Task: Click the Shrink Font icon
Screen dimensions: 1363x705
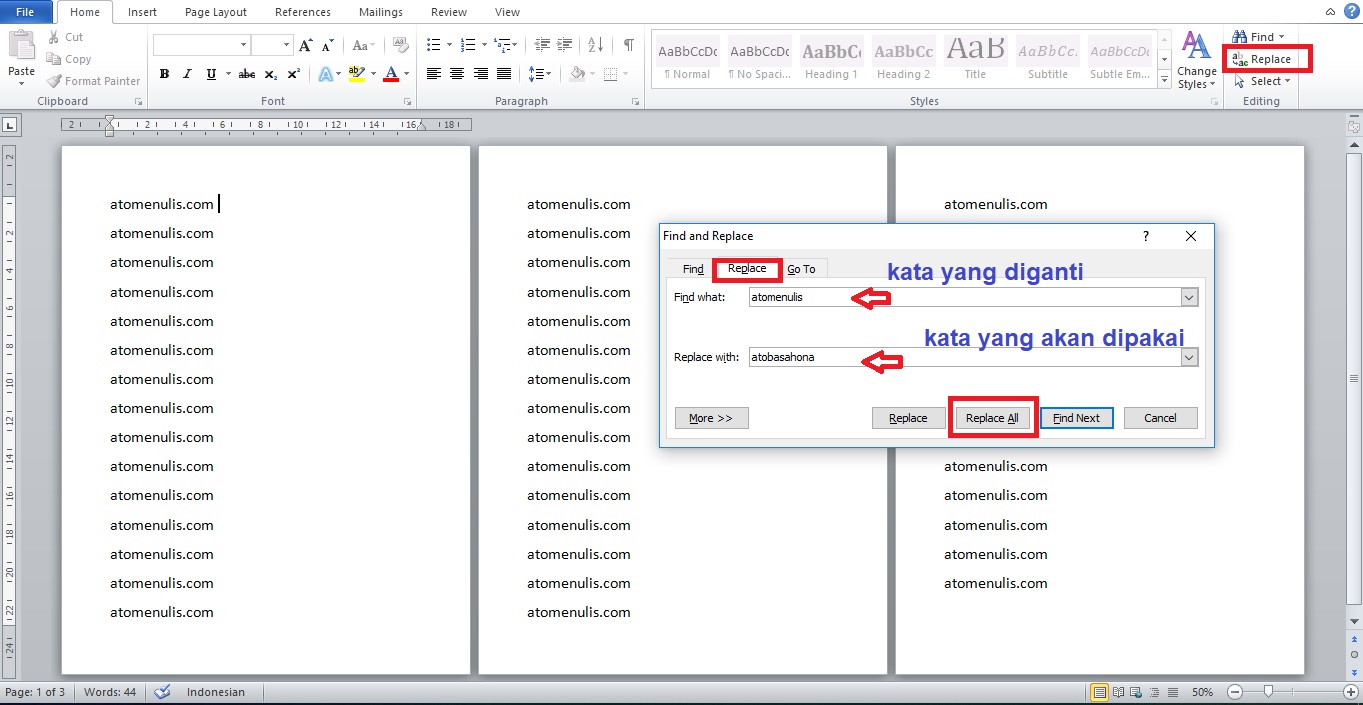Action: coord(329,45)
